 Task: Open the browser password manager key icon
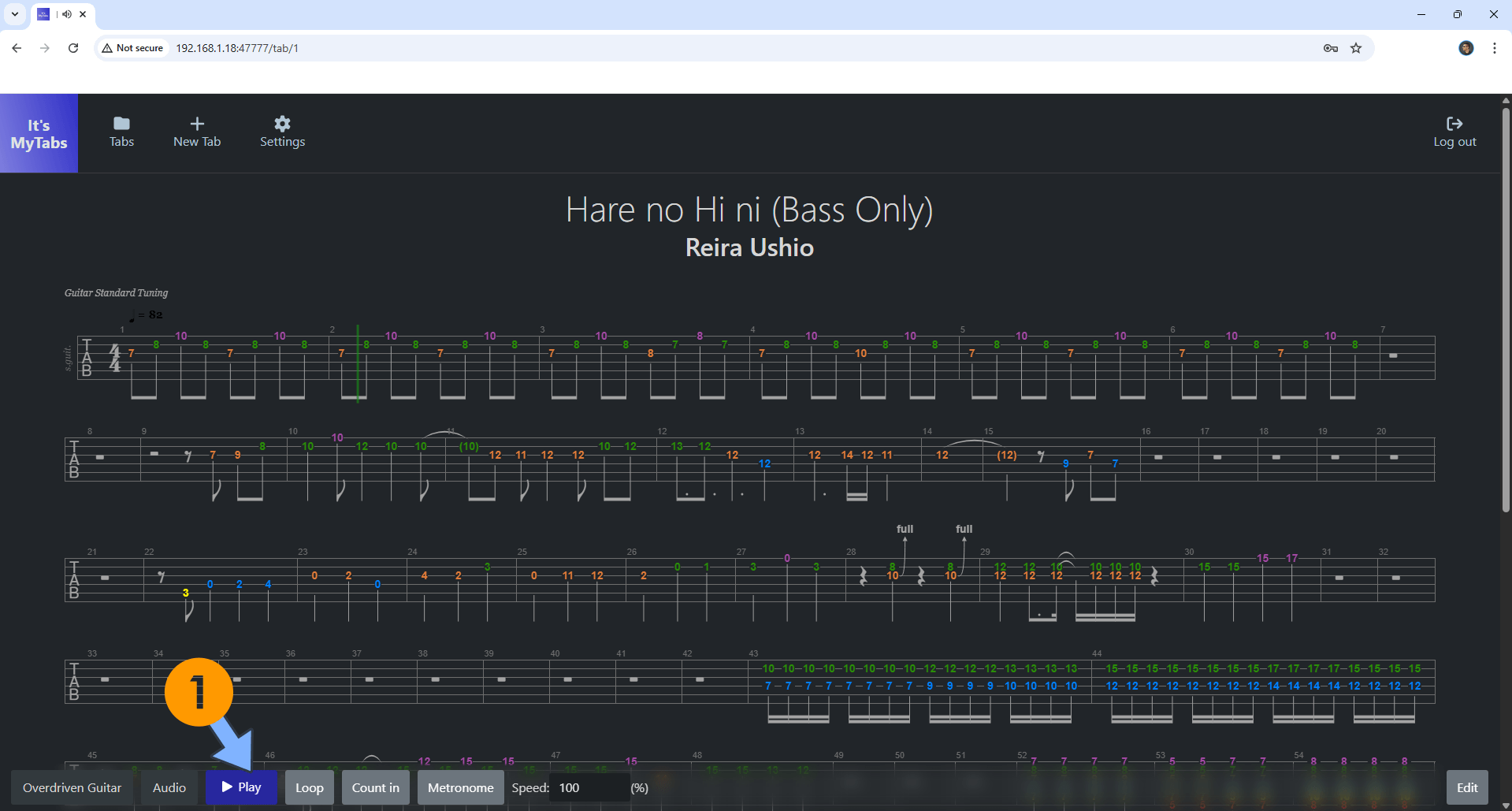[x=1330, y=48]
